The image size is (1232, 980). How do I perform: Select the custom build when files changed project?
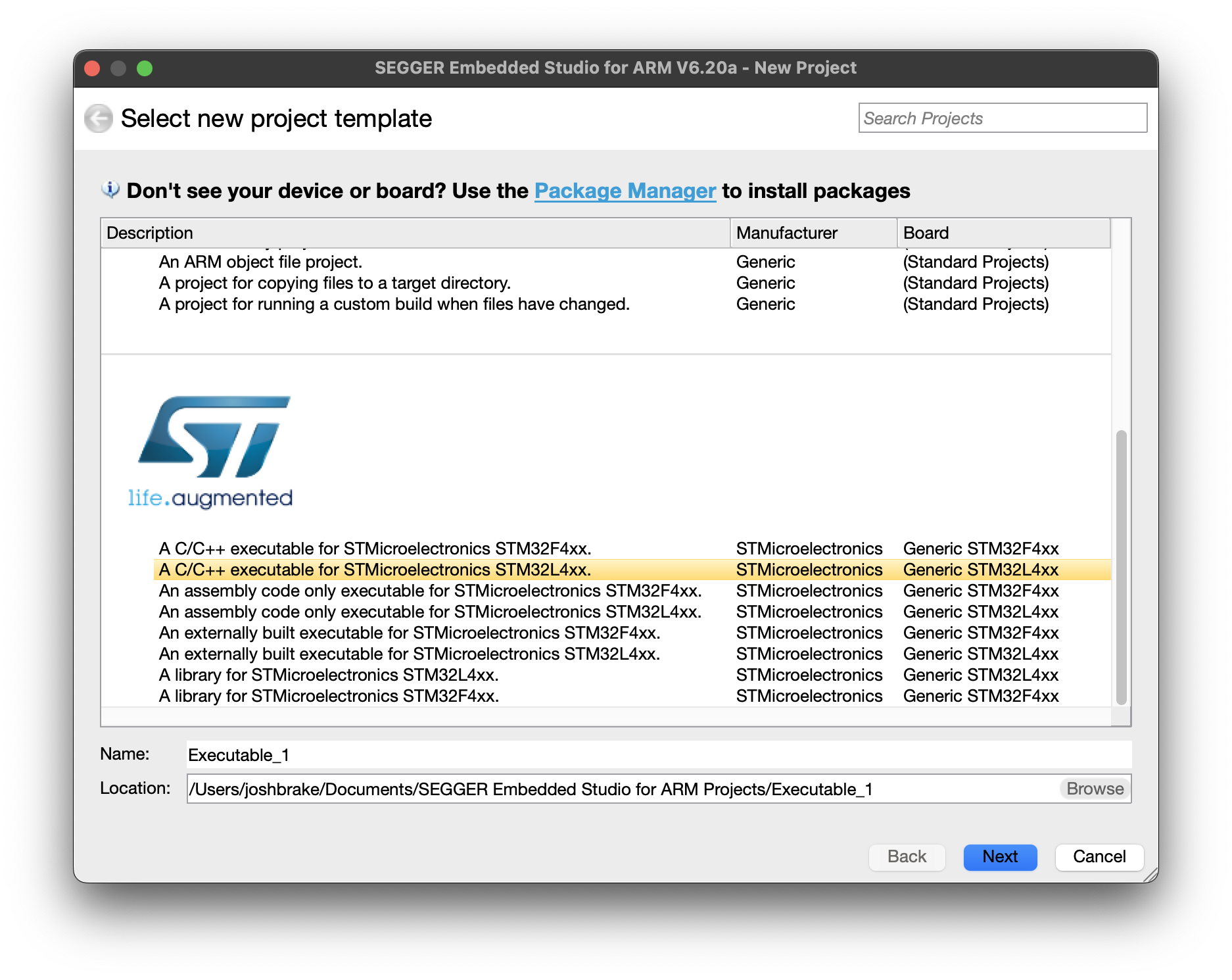394,304
